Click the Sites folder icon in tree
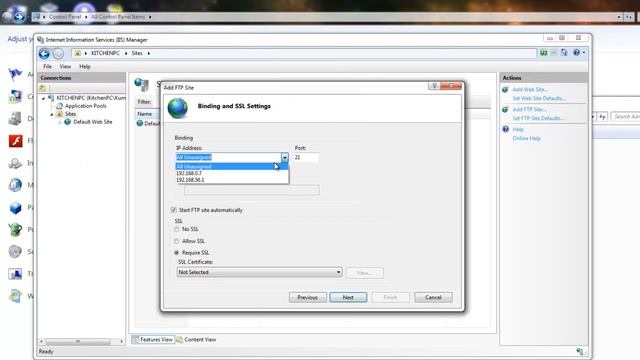The height and width of the screenshot is (360, 640). pyautogui.click(x=60, y=114)
